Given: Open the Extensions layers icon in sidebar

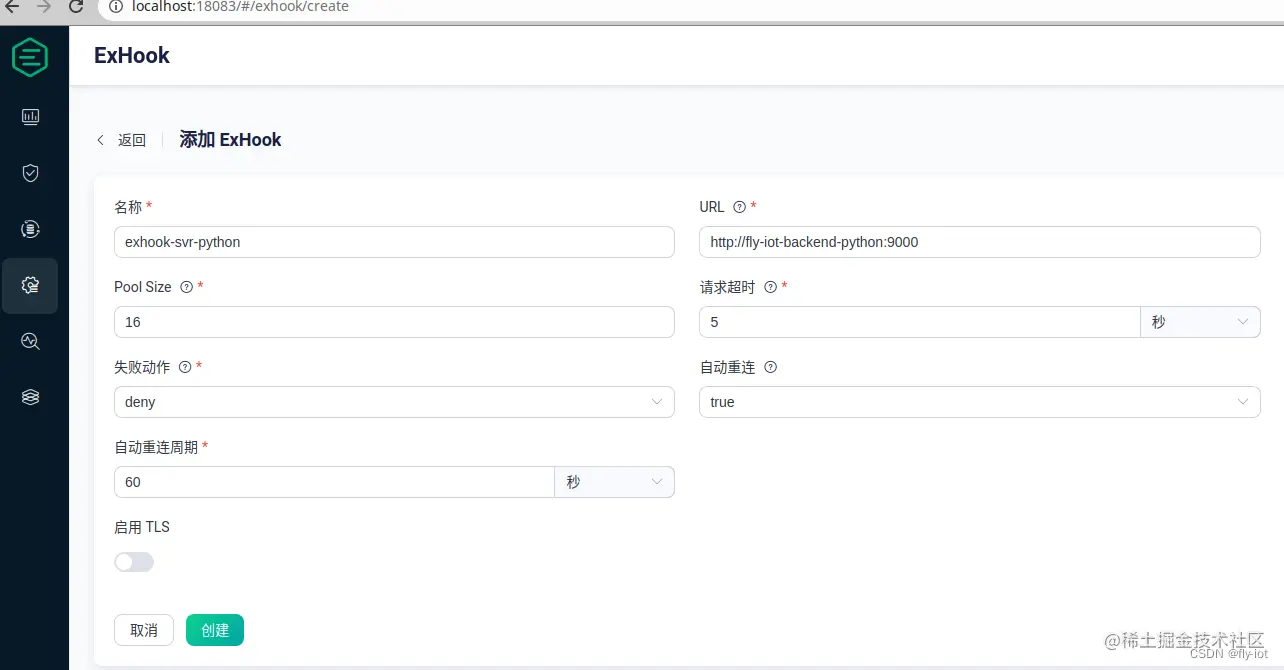Looking at the screenshot, I should (30, 396).
